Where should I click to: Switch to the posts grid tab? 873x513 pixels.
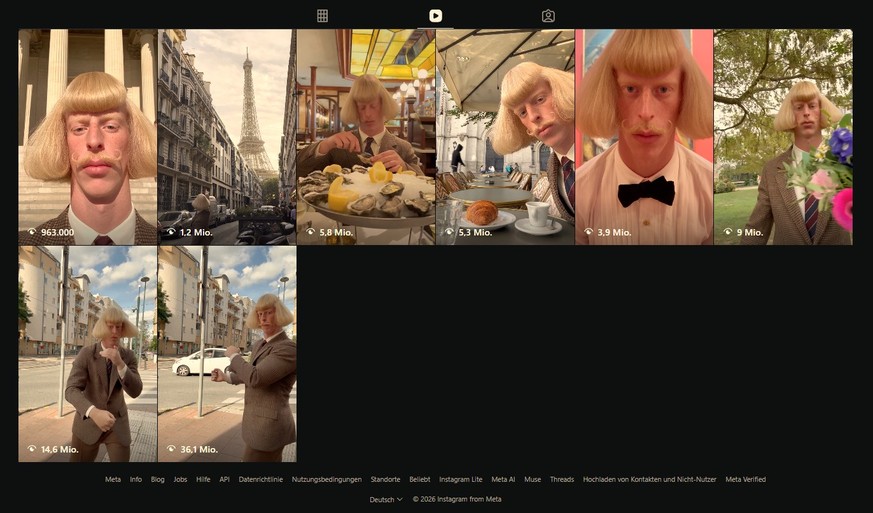pos(322,16)
